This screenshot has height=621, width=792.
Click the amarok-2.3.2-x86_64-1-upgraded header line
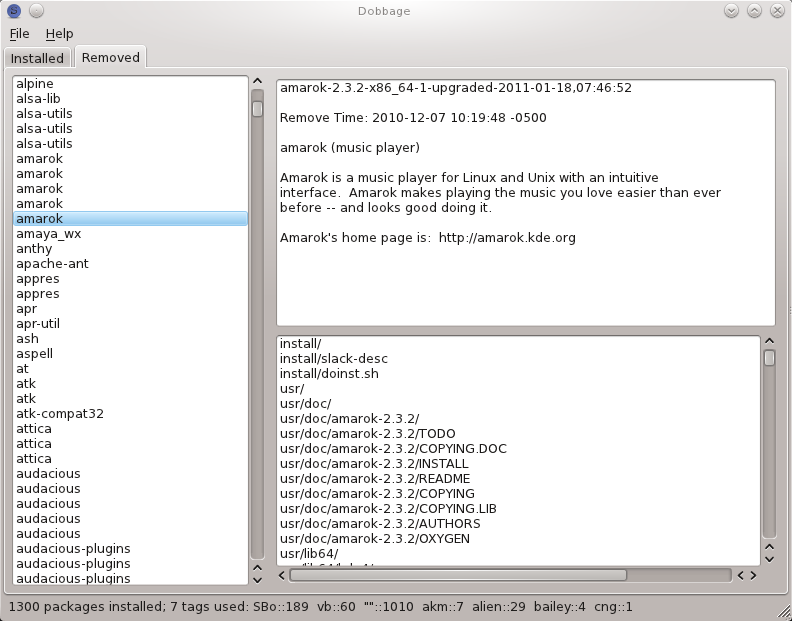coord(456,88)
